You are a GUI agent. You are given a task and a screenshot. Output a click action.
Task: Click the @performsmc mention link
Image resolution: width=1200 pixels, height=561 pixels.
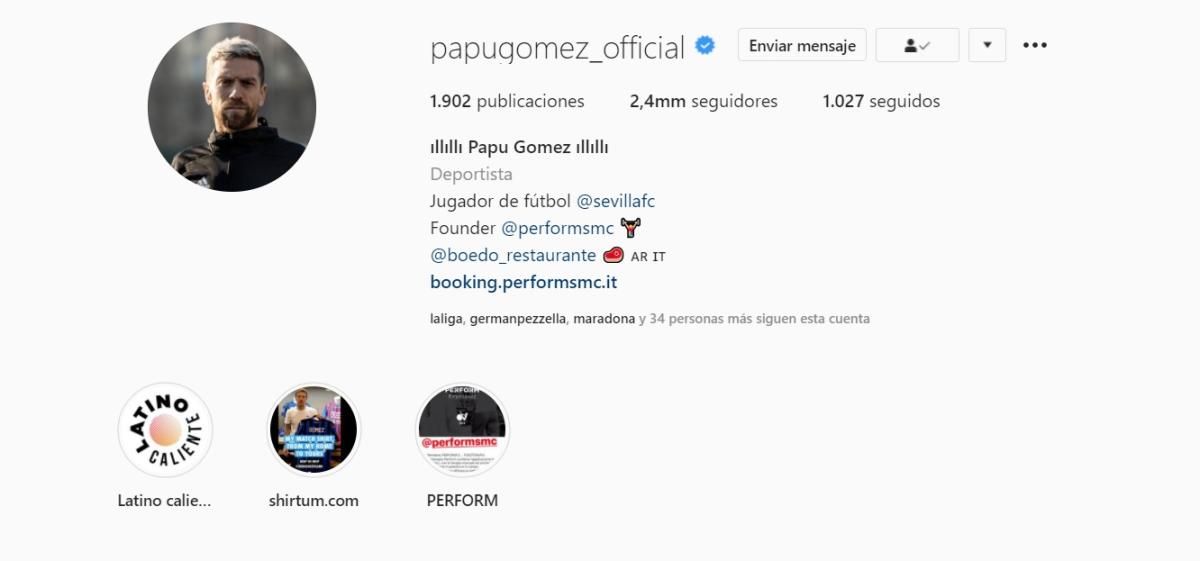click(x=557, y=228)
